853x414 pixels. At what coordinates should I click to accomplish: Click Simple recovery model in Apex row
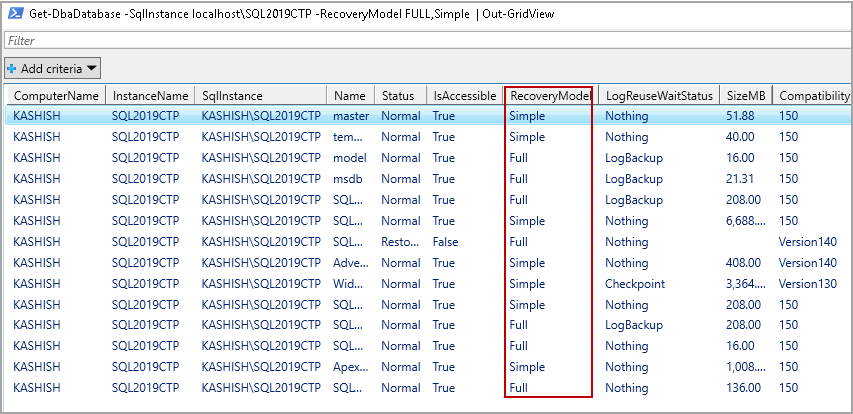click(527, 367)
